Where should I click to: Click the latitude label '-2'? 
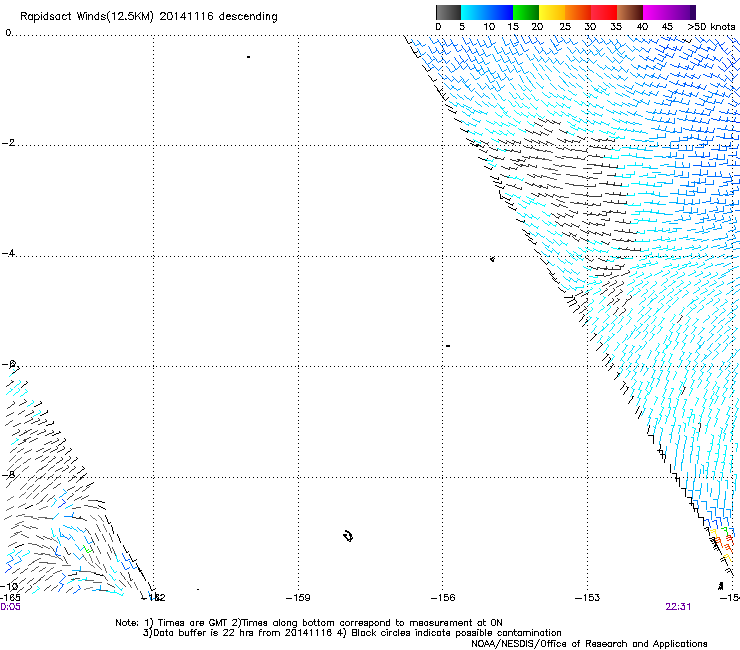pyautogui.click(x=9, y=143)
